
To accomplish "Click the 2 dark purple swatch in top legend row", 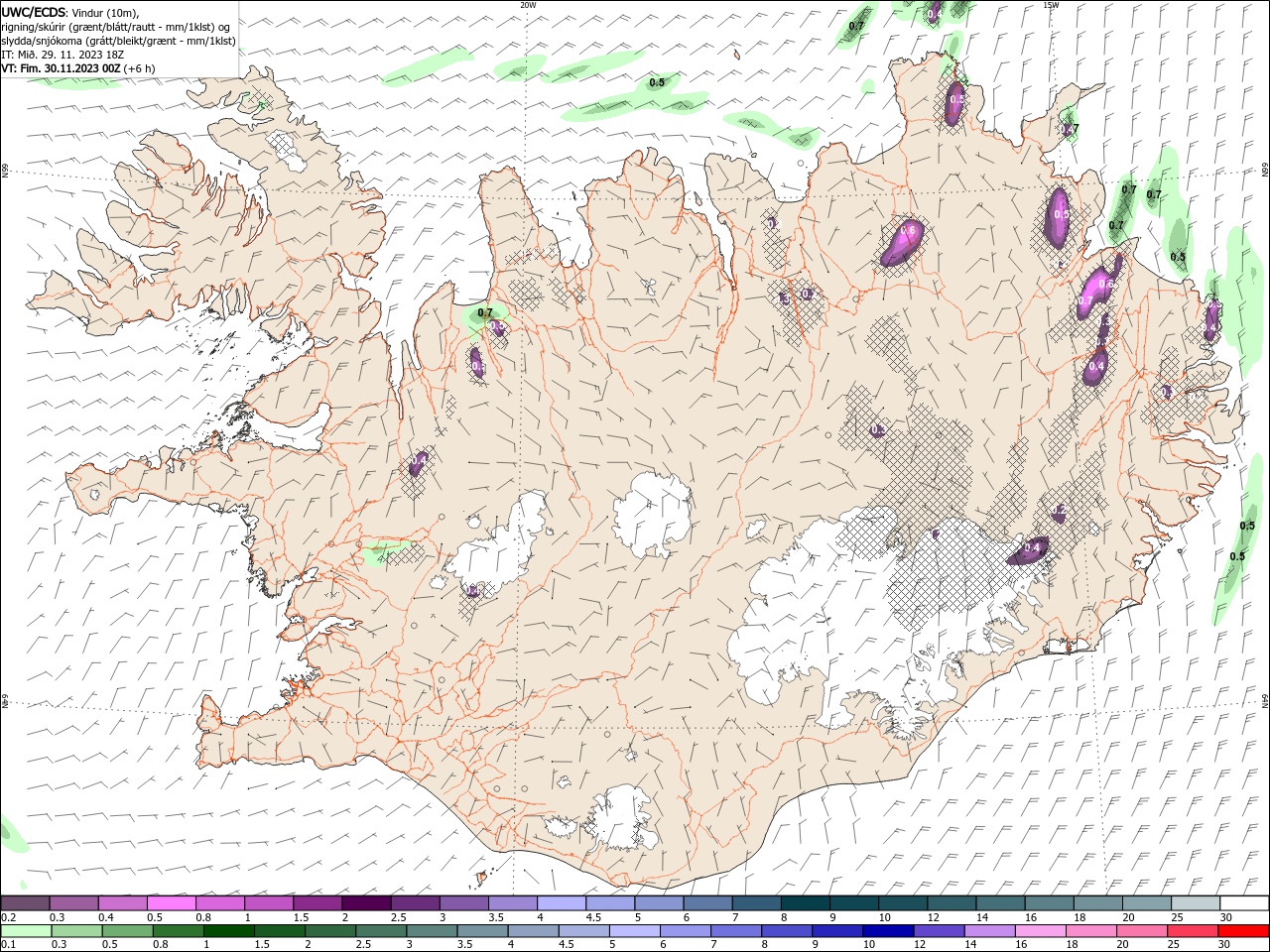I will 366,903.
